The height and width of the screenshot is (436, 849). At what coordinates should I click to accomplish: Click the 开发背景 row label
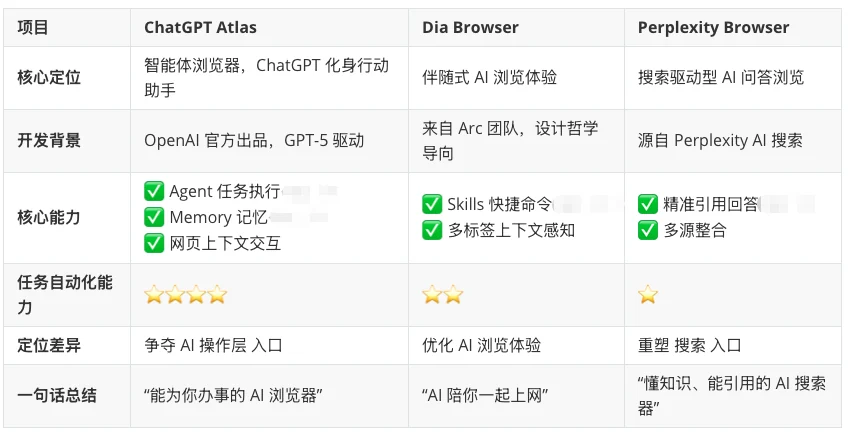click(x=49, y=140)
